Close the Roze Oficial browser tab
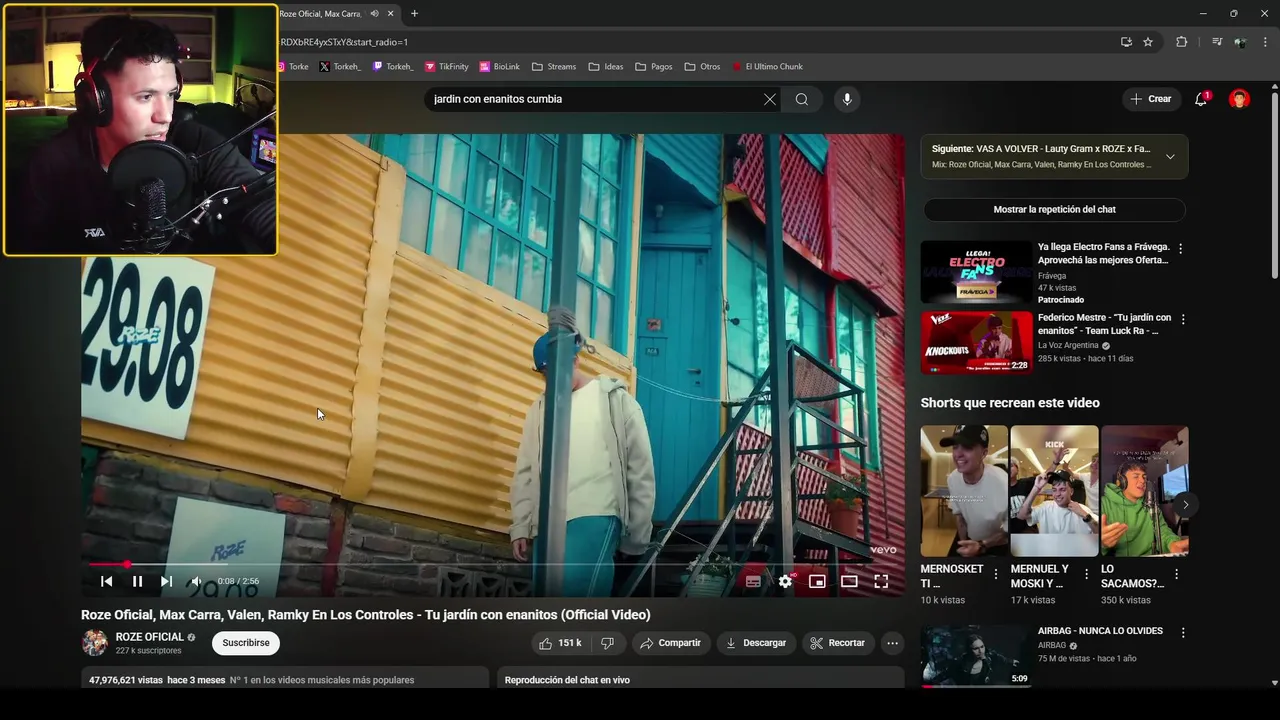Viewport: 1280px width, 720px height. tap(391, 13)
